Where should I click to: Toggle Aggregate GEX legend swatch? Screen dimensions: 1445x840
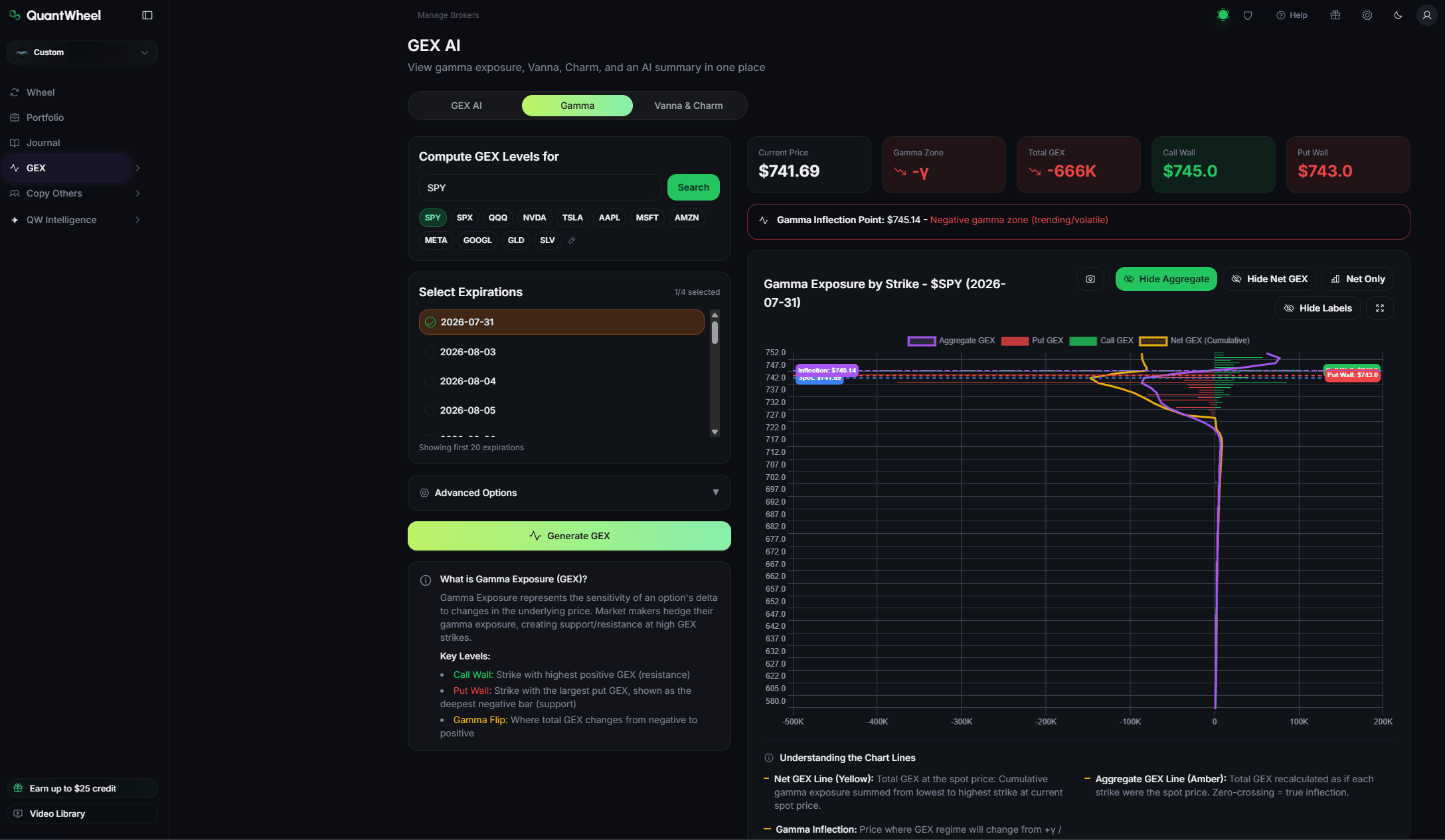921,341
